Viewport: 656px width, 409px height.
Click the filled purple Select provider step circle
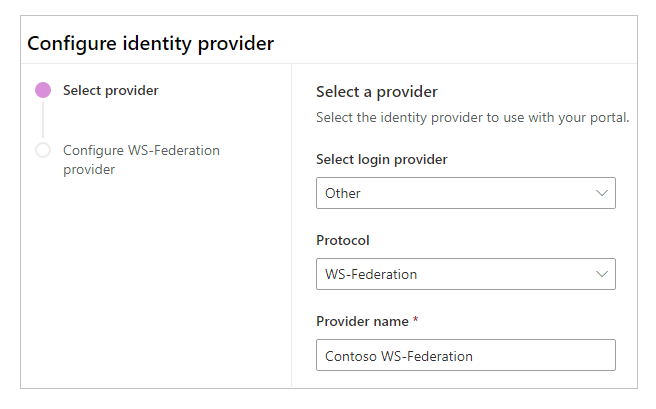click(x=43, y=90)
